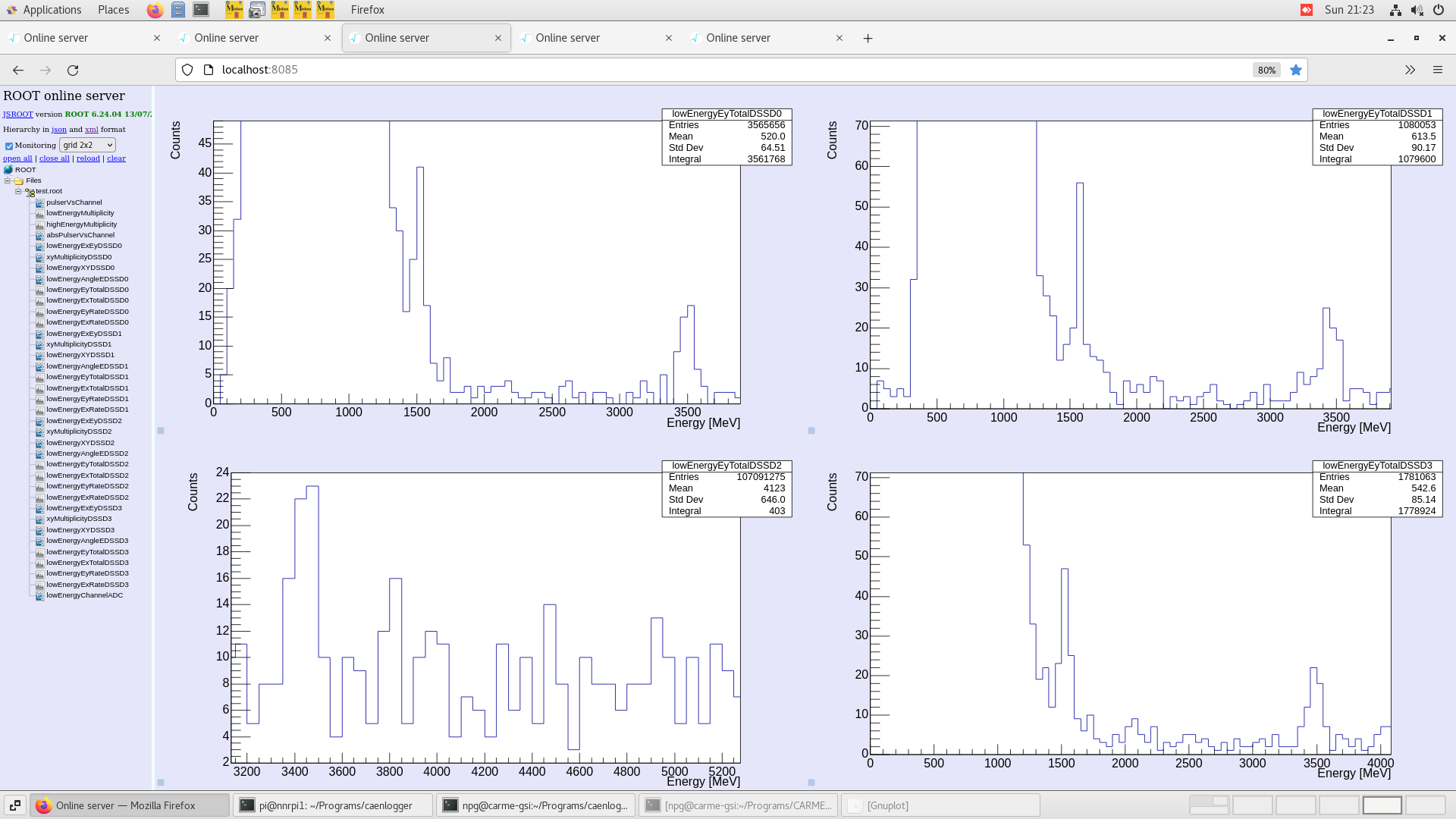
Task: Click the Firefox bookmark star icon
Action: click(1296, 70)
